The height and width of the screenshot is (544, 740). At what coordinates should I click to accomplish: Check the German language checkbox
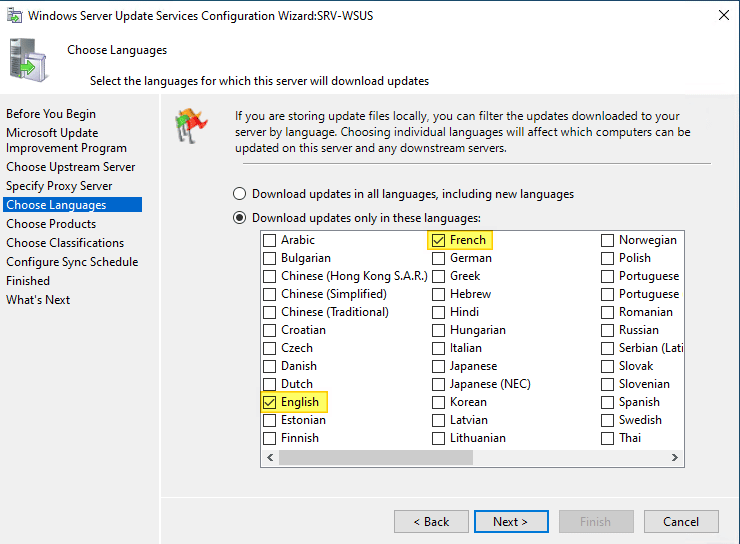[438, 258]
